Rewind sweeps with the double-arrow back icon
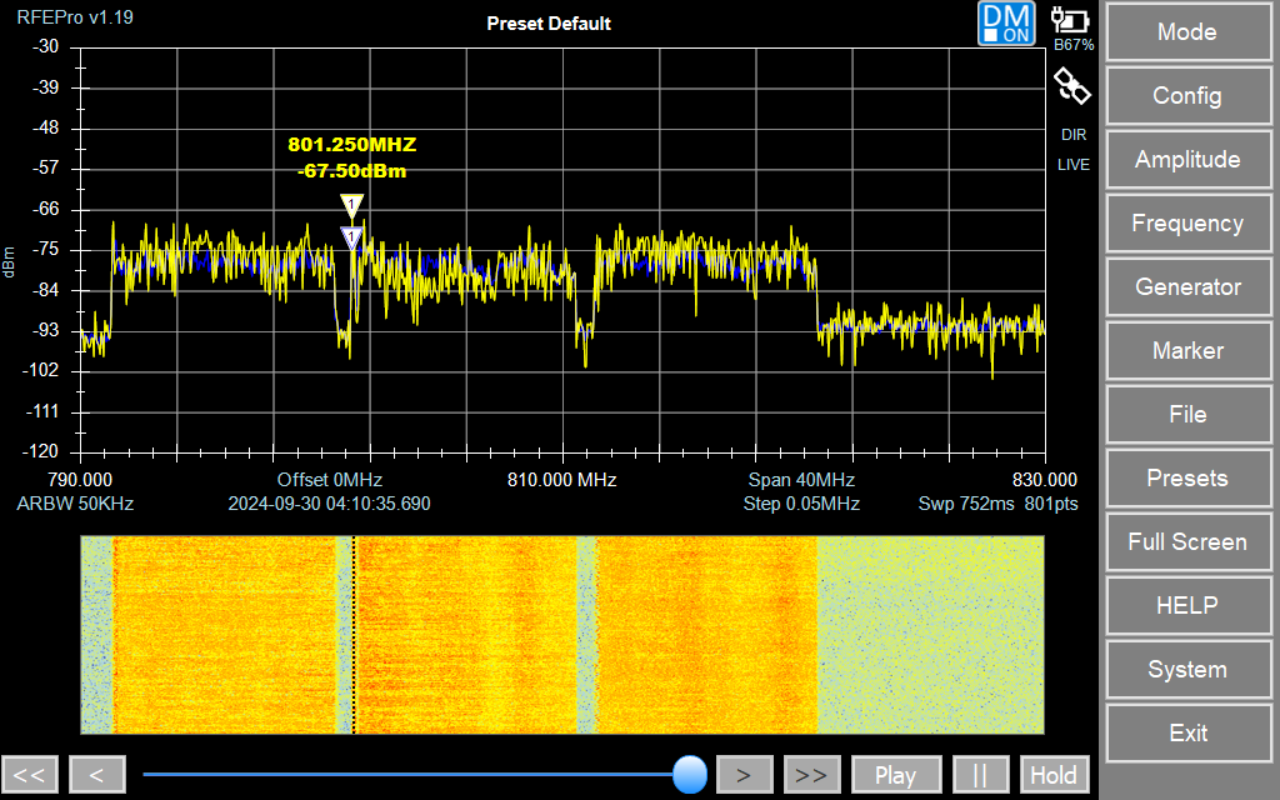The image size is (1280, 800). 30,773
